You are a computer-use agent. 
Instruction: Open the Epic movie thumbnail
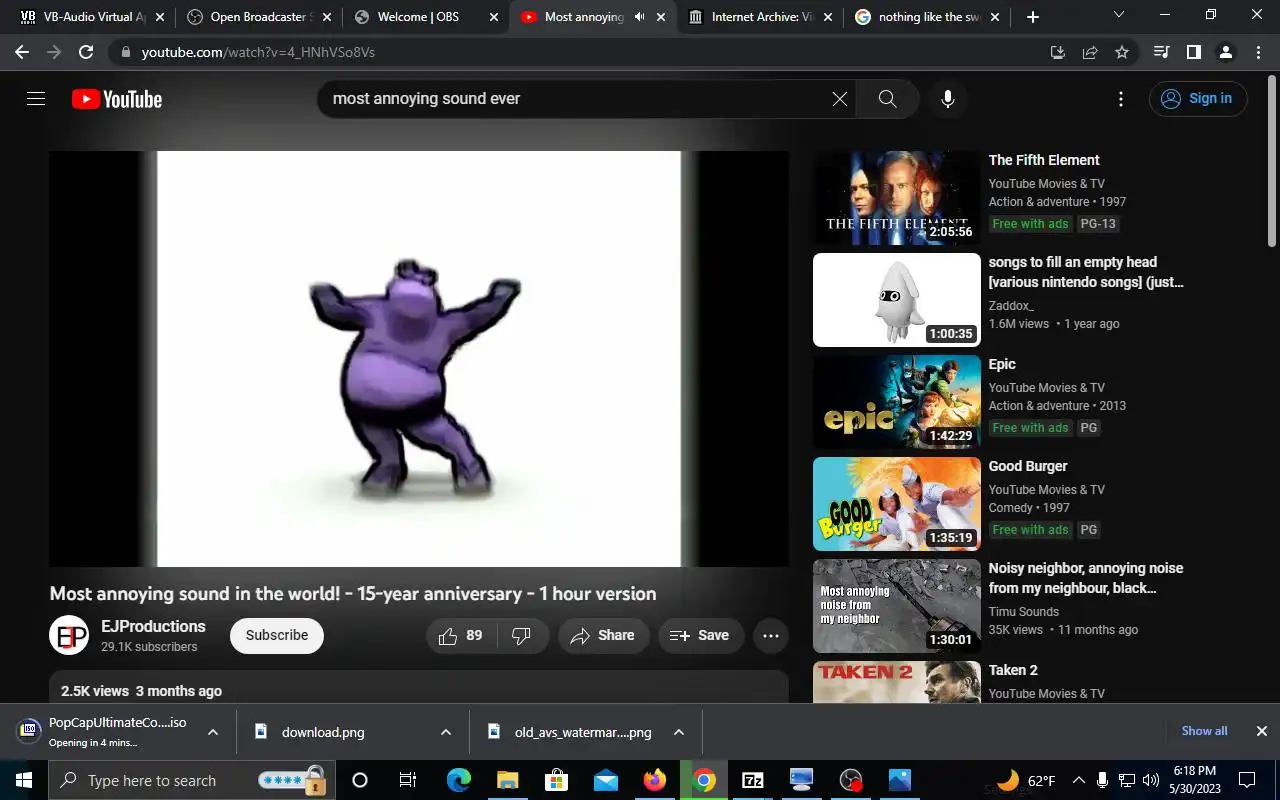(x=897, y=402)
